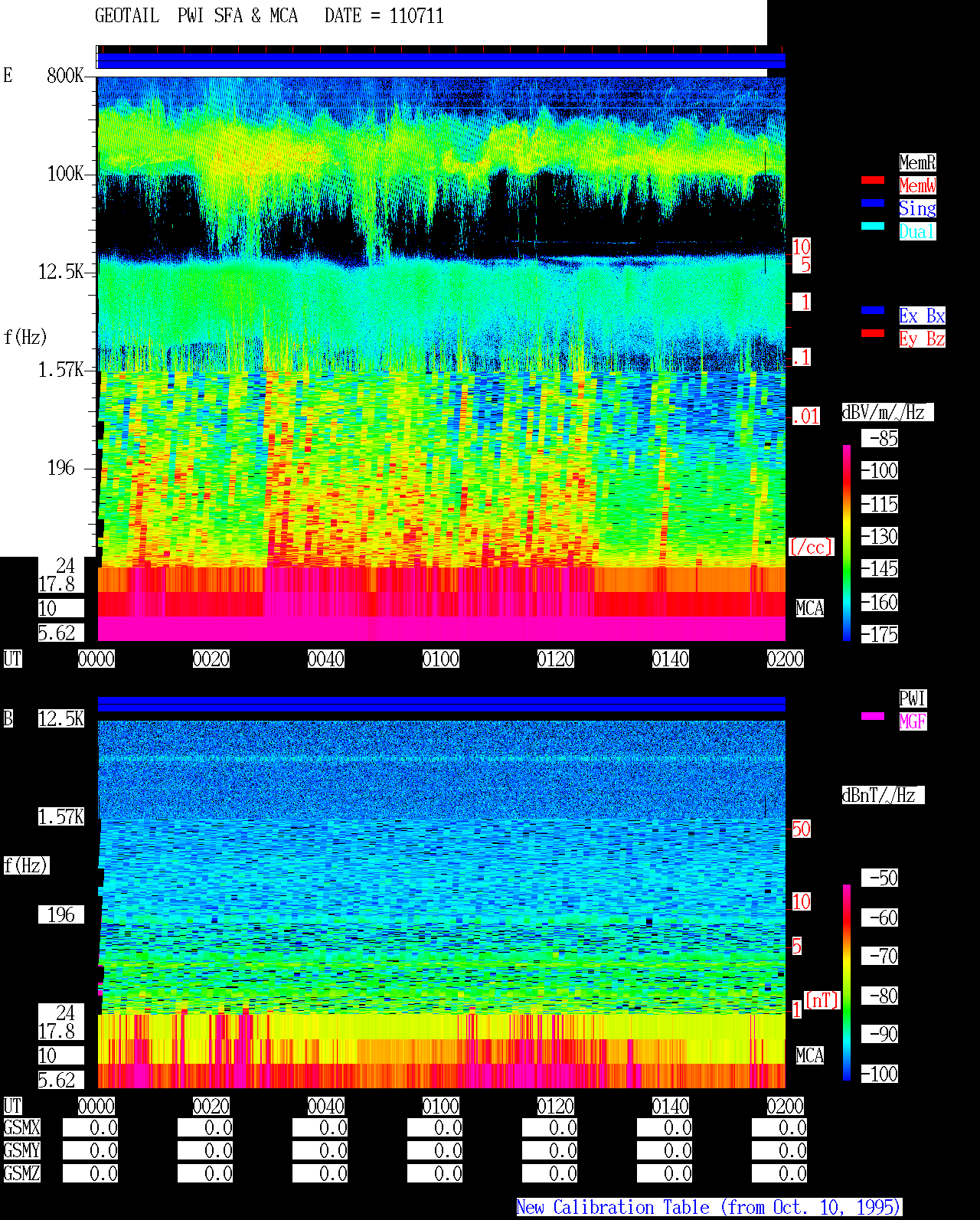
Task: Click the dBV/m/√Hz color scale bar
Action: tap(847, 542)
